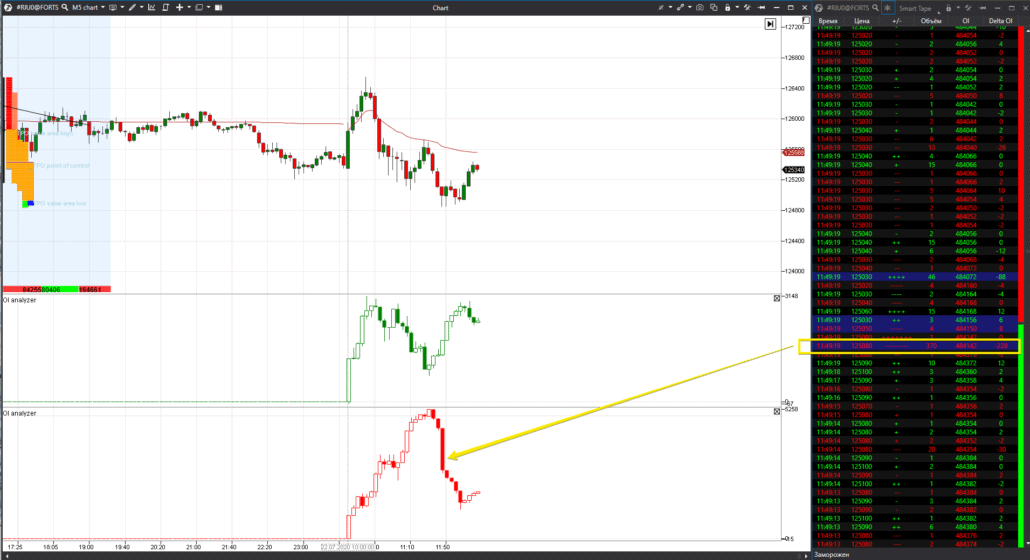Open the search icon in Chart window
Image resolution: width=1030 pixels, height=560 pixels.
(64, 7)
